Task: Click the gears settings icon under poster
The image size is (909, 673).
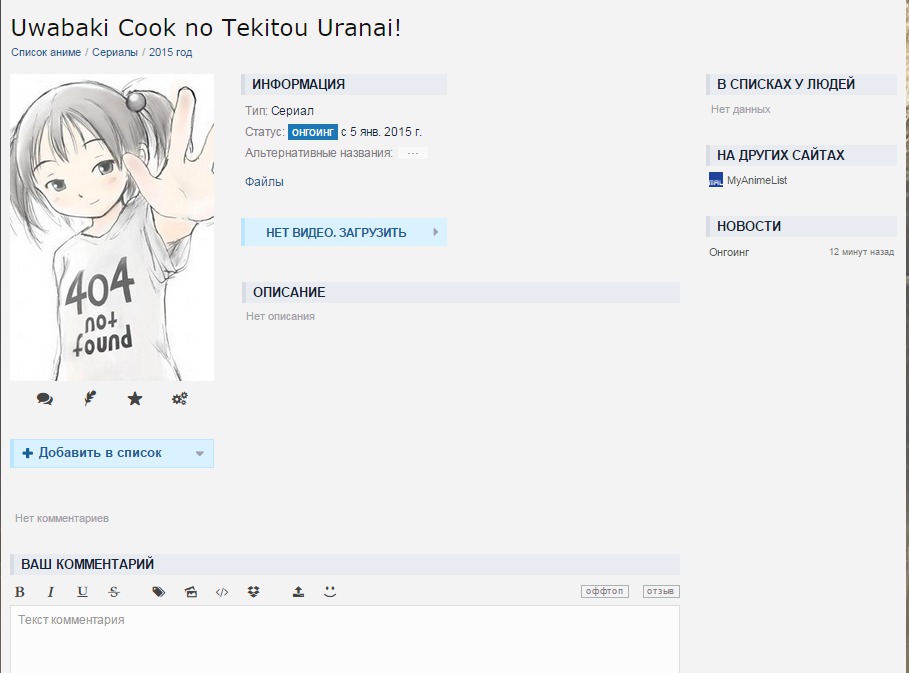Action: click(180, 399)
